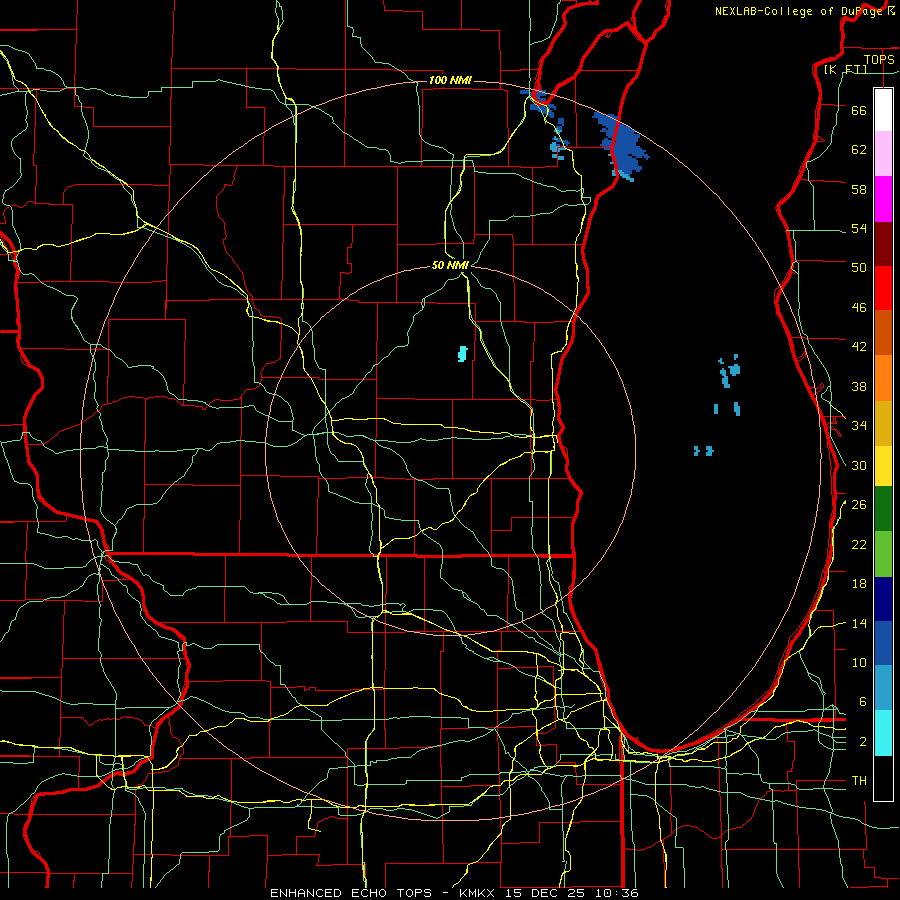This screenshot has height=900, width=900.
Task: Click the "22" legend value
Action: coord(859,544)
